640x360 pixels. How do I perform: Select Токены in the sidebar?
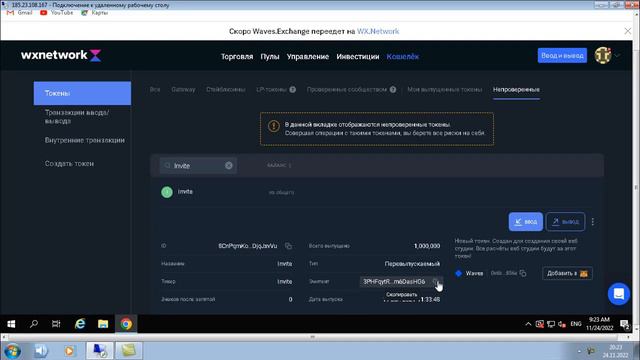pyautogui.click(x=82, y=93)
